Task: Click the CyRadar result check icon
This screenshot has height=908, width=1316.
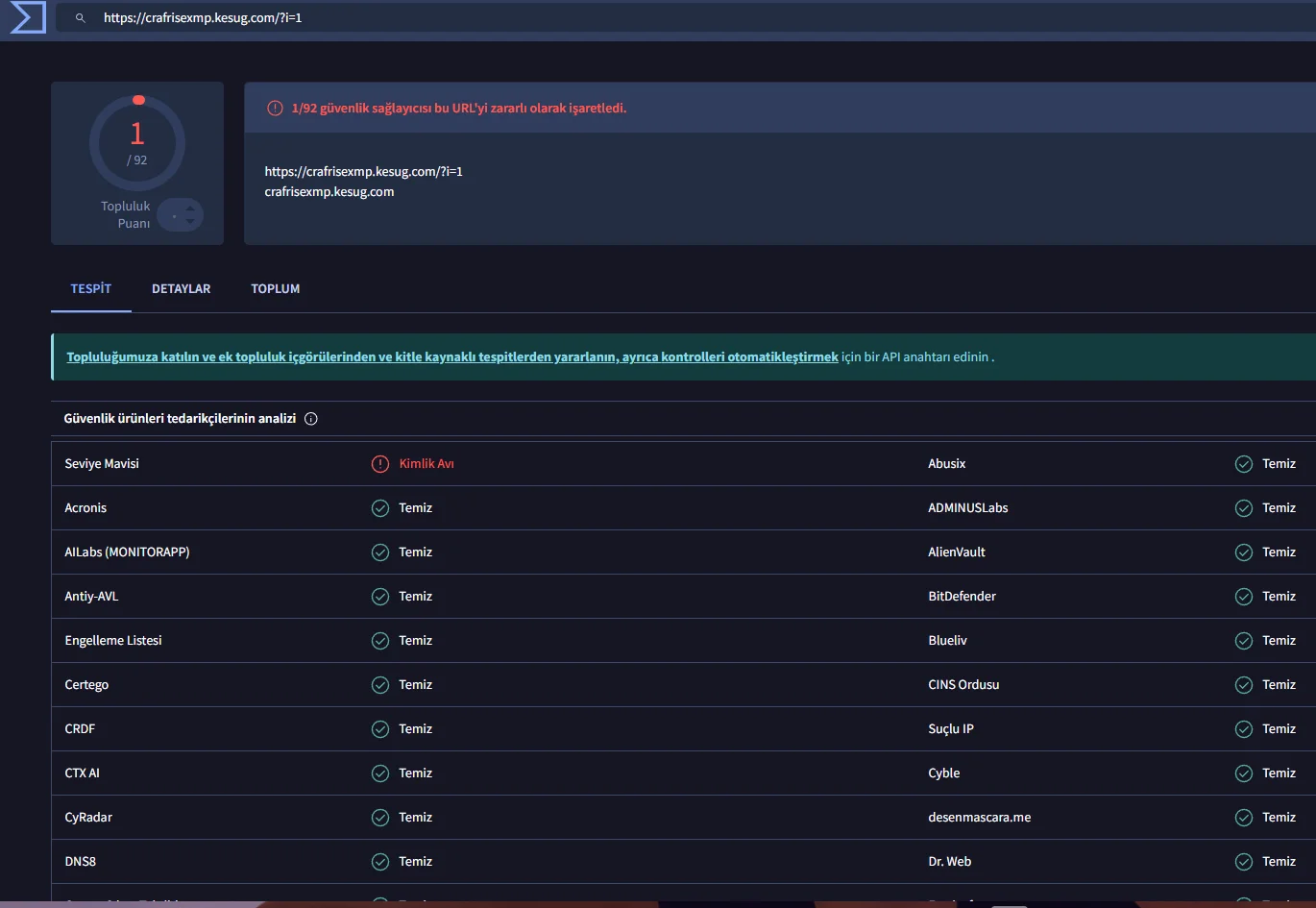Action: click(x=380, y=818)
